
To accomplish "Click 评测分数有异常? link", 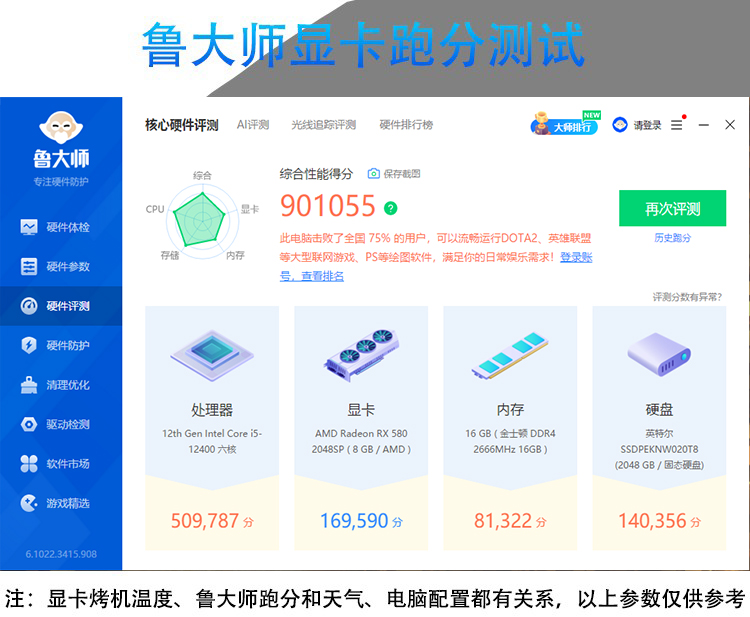I will (687, 297).
